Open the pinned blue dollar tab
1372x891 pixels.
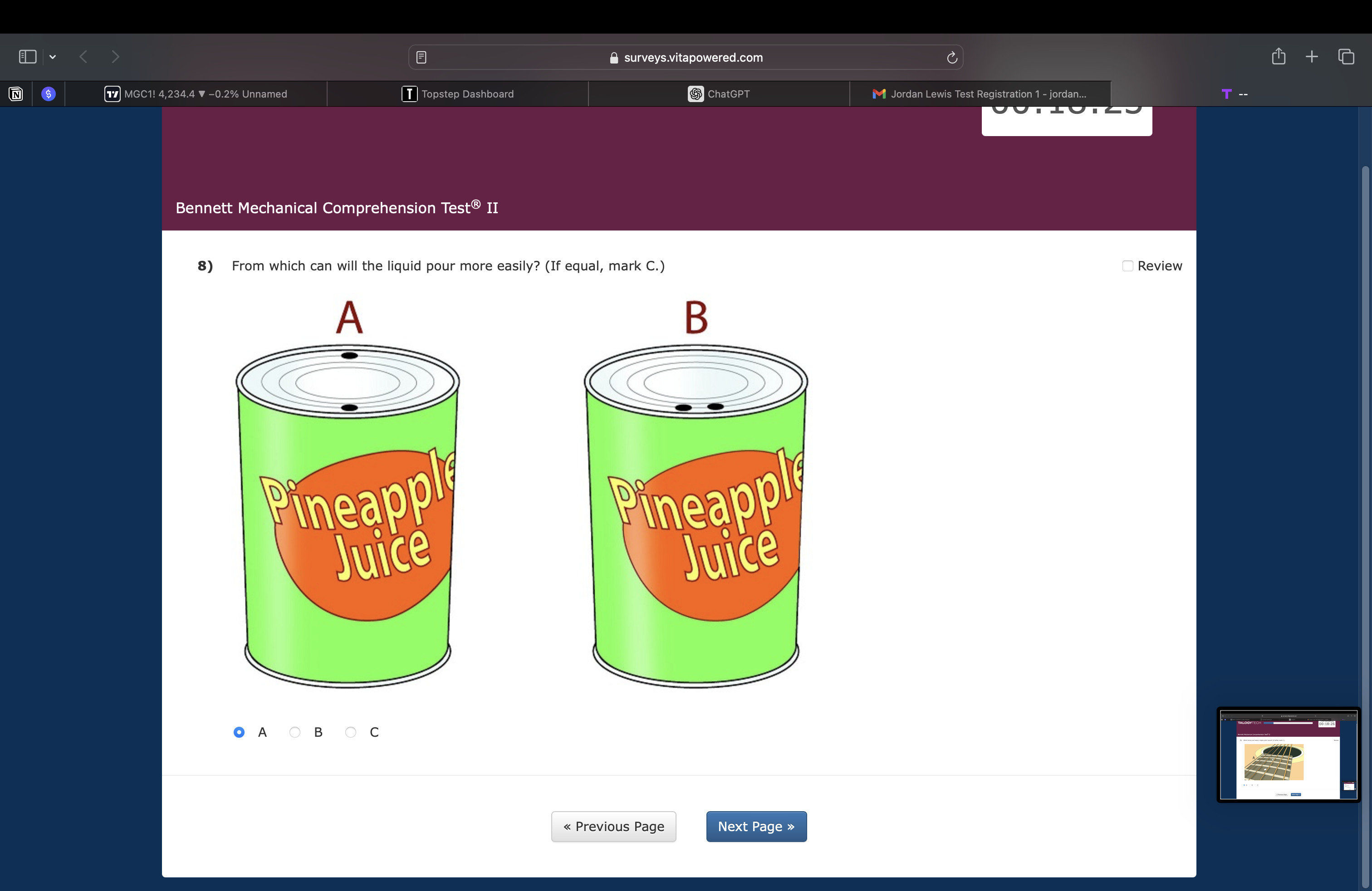[x=49, y=94]
